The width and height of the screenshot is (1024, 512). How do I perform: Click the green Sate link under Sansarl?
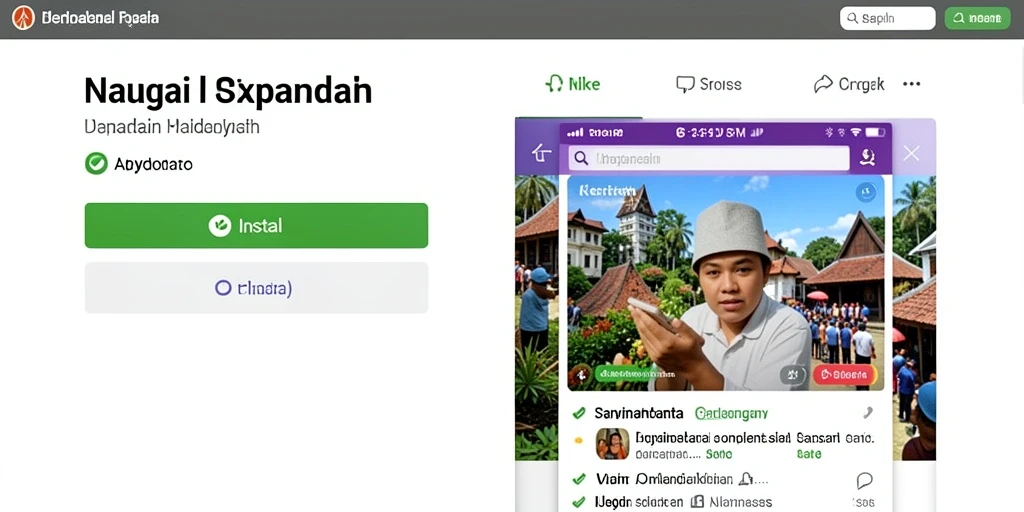[x=808, y=454]
